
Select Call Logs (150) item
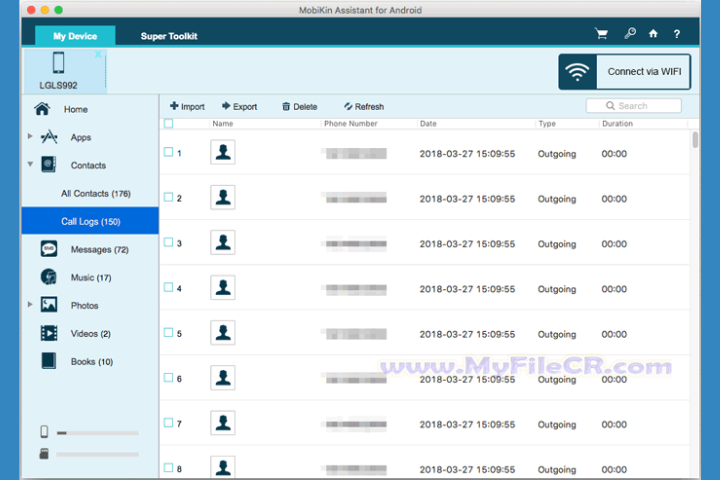[90, 221]
